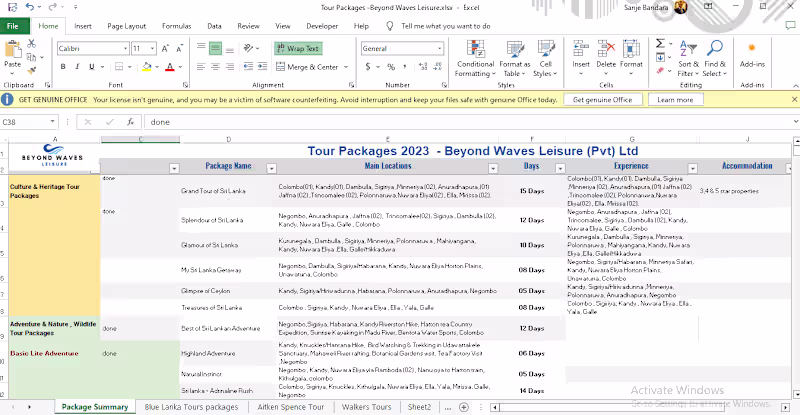The width and height of the screenshot is (800, 415).
Task: Open Days column filter dropdown
Action: [560, 168]
